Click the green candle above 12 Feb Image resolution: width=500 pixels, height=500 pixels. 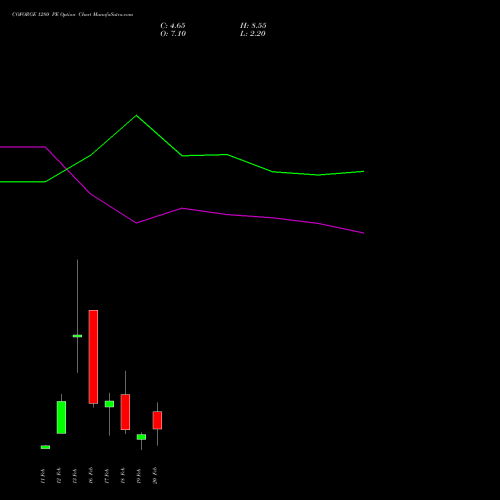pos(61,417)
